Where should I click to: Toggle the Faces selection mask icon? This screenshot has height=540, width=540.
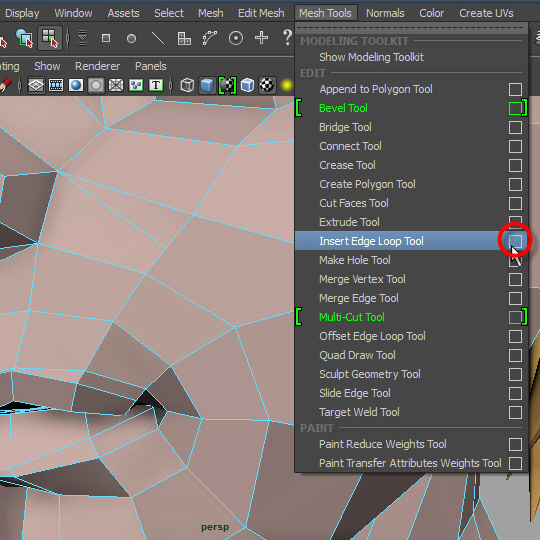(184, 38)
